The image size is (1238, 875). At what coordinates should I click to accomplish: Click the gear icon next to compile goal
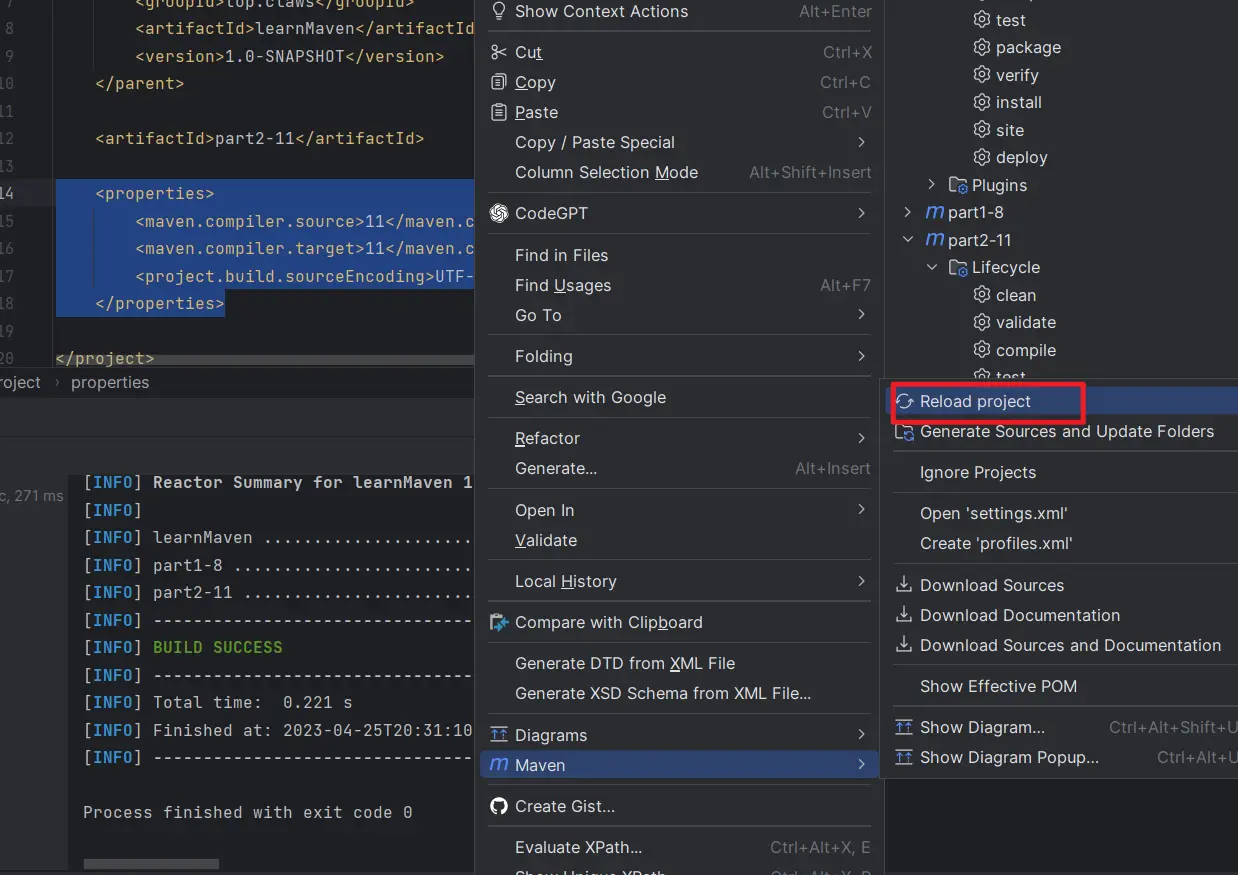[982, 350]
